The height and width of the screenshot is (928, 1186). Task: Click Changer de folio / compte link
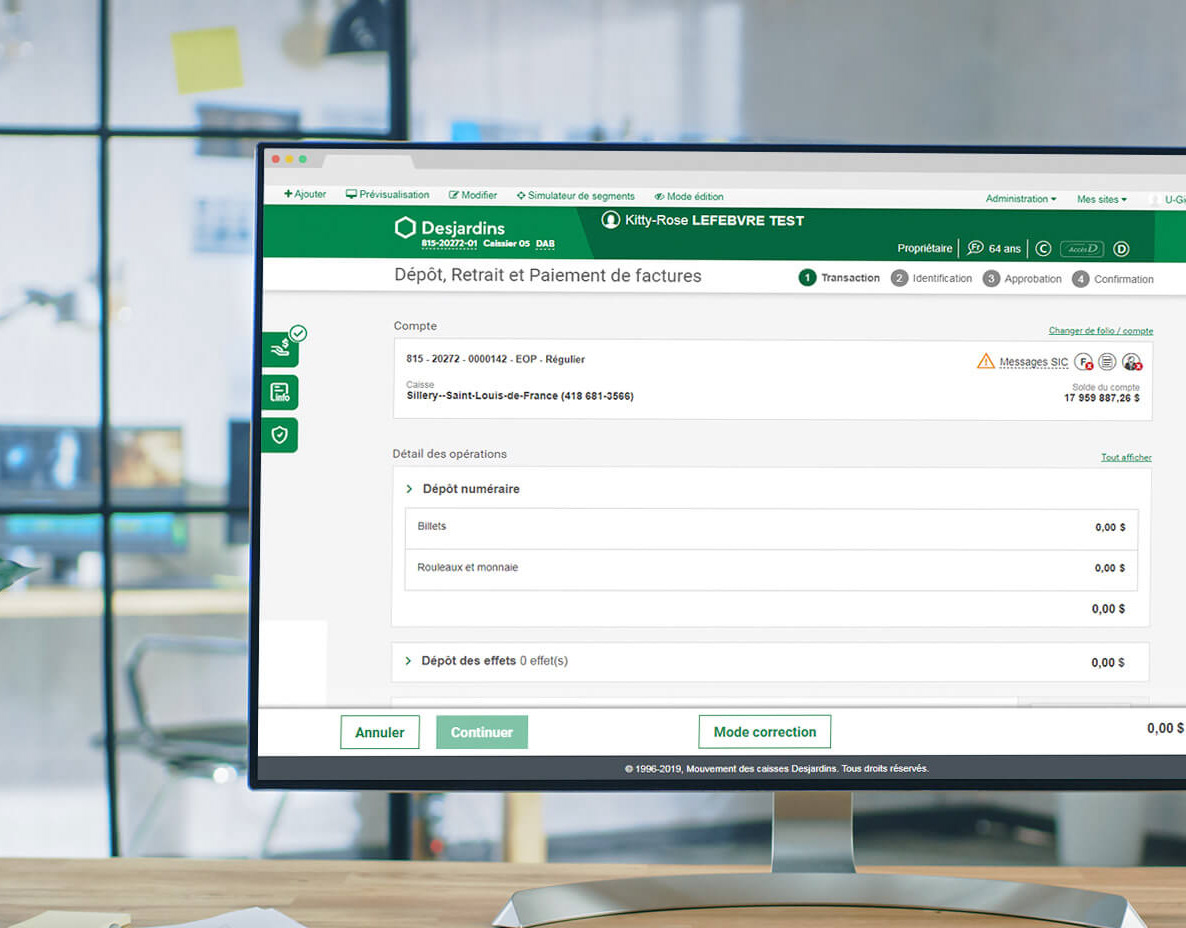[x=1101, y=331]
